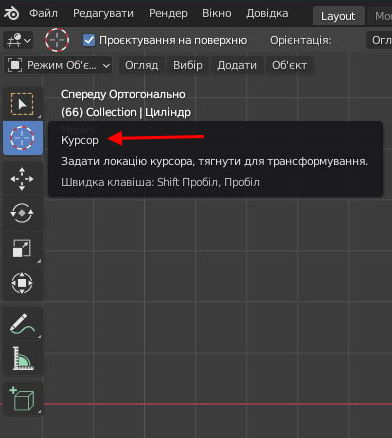
Task: Select the Transform tool
Action: point(22,283)
